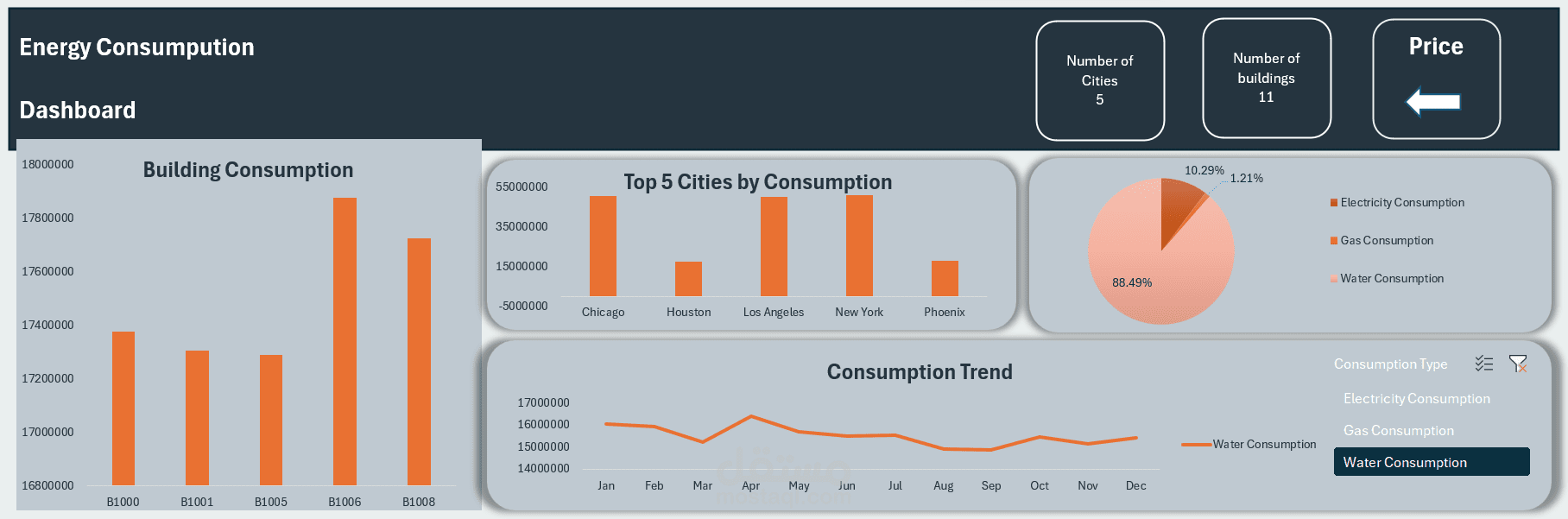Click the Los Angeles bar in Top 5 Cities
The width and height of the screenshot is (1568, 519).
point(774,246)
